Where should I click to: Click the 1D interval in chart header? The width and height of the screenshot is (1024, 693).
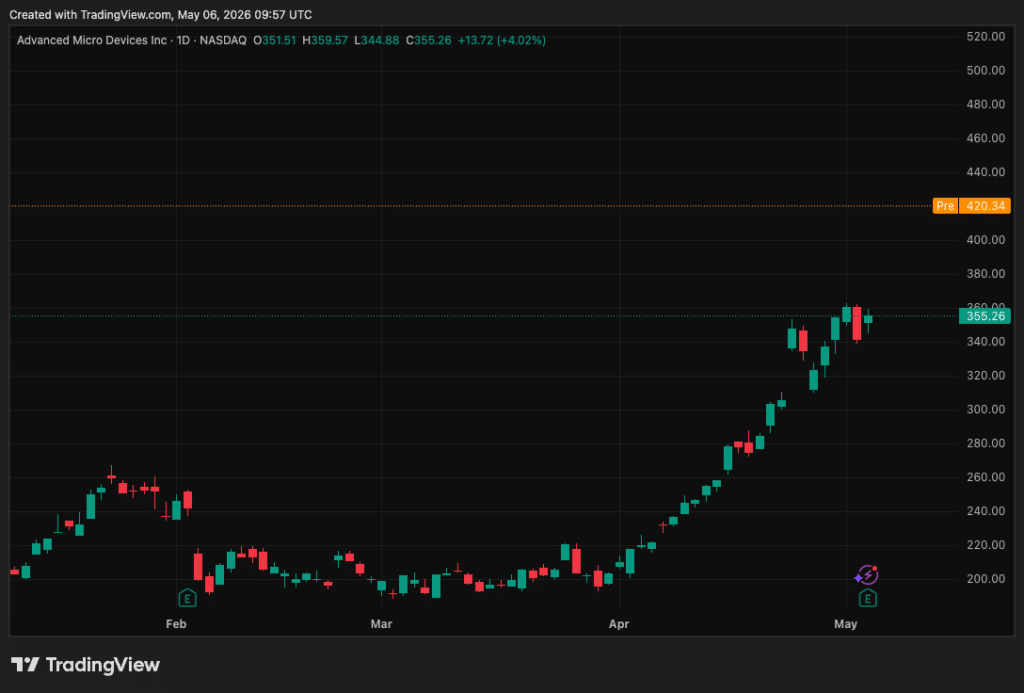tap(183, 40)
